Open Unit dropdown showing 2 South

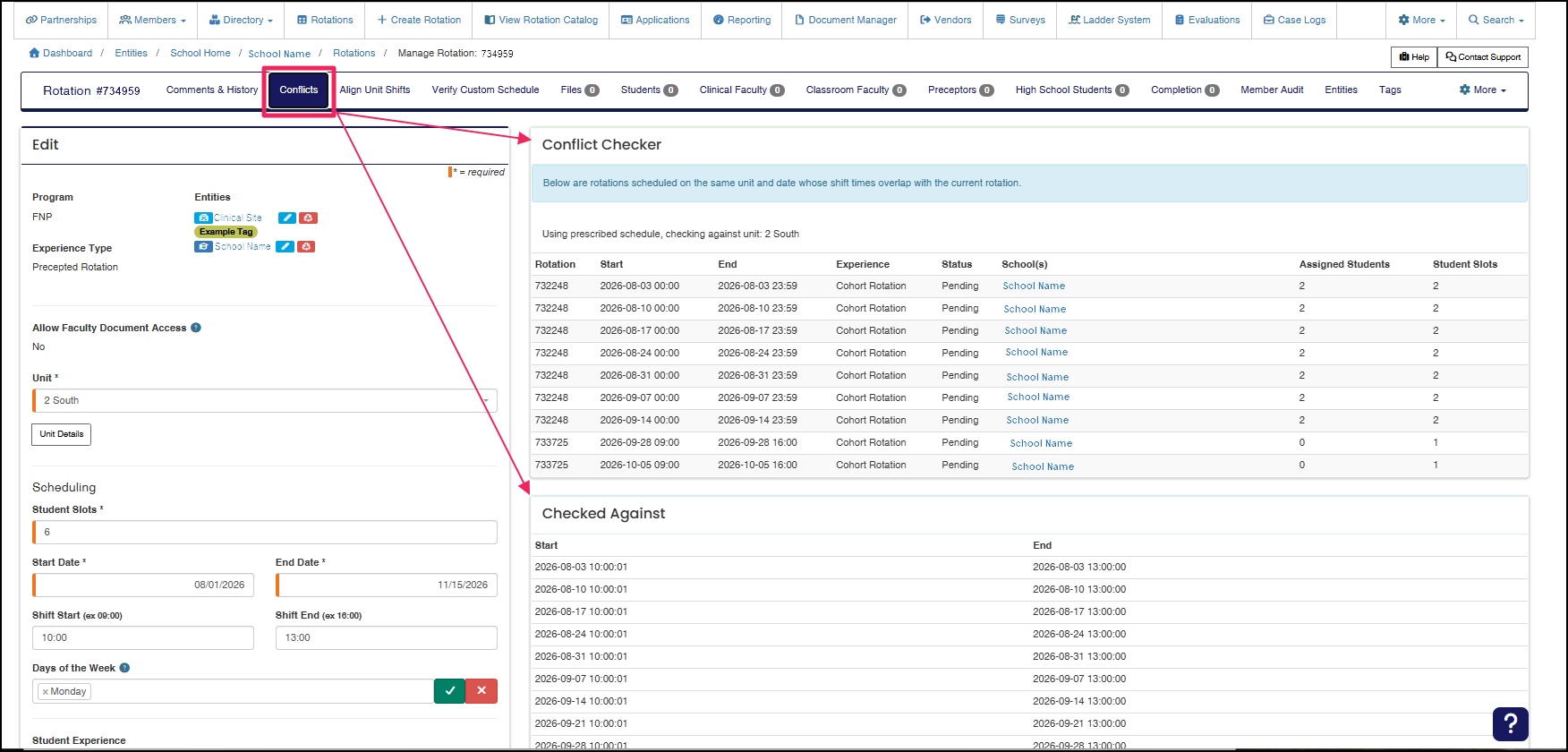[265, 400]
